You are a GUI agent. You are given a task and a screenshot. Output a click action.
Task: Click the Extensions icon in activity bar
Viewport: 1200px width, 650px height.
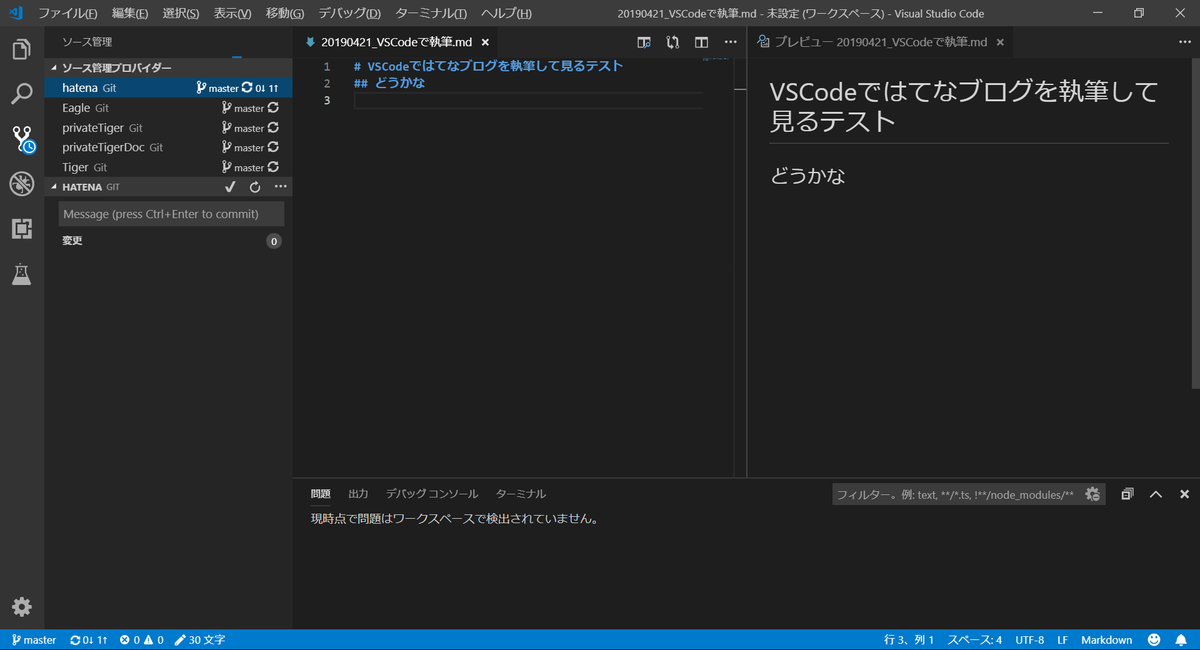click(x=21, y=229)
